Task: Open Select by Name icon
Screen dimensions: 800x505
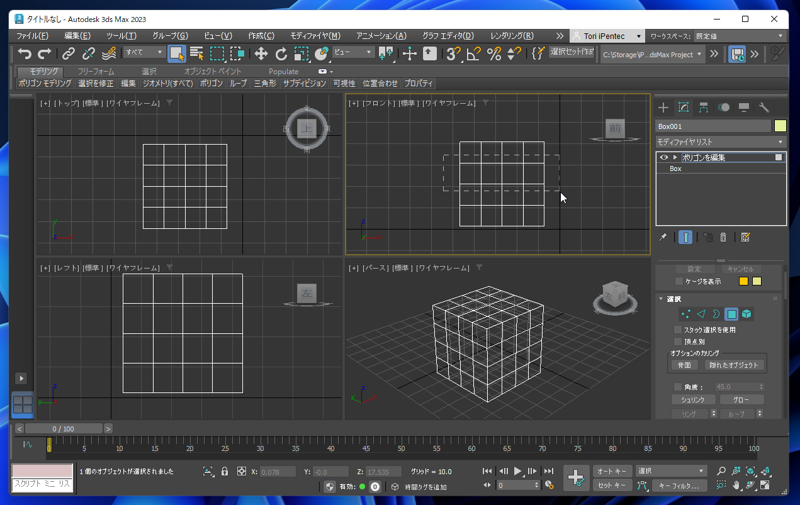Action: coord(196,54)
